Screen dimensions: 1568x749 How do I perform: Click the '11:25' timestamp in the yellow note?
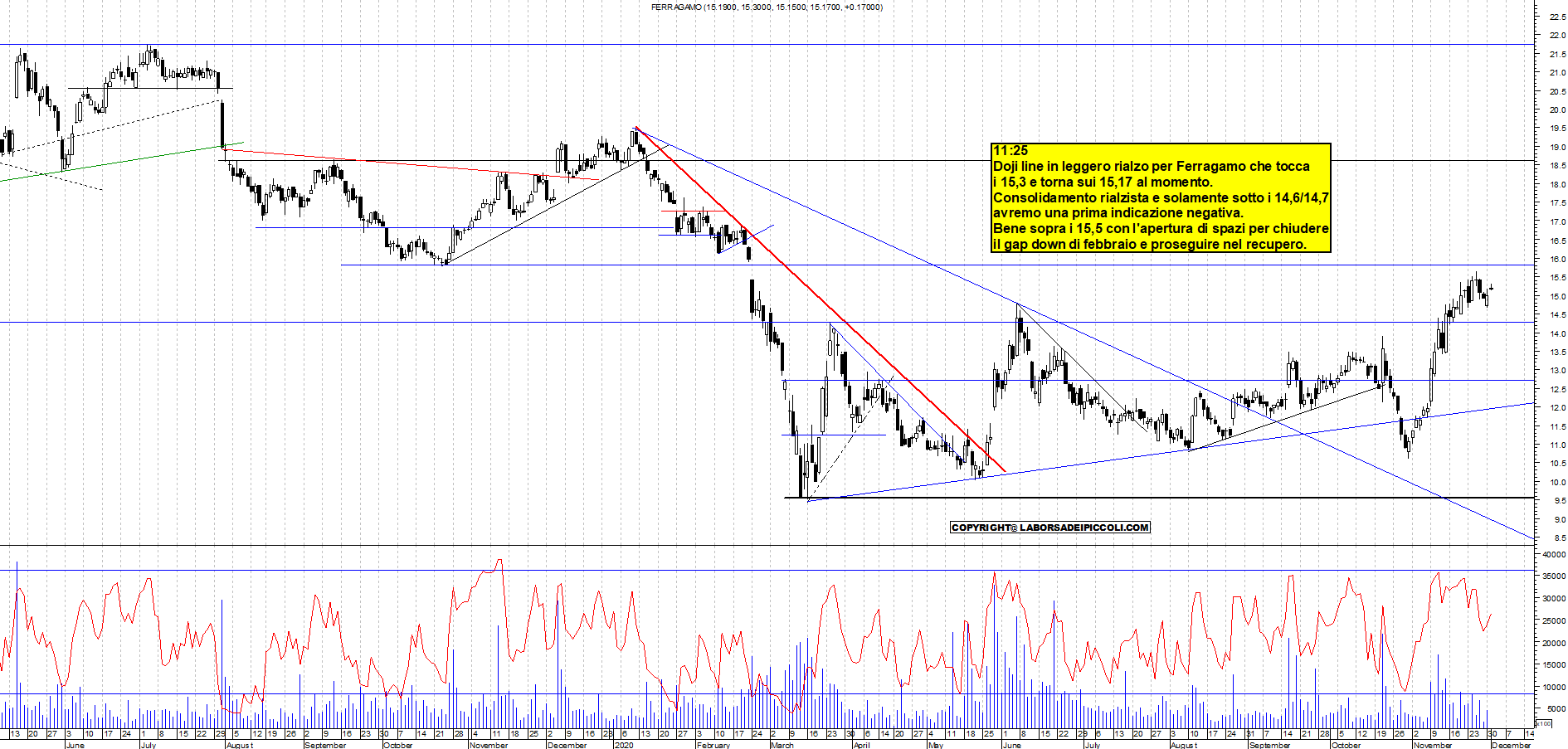[x=1010, y=151]
